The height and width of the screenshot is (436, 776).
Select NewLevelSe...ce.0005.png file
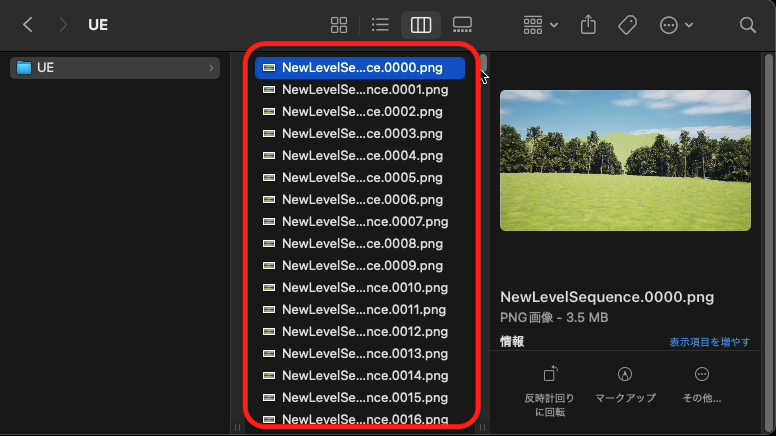coord(360,178)
